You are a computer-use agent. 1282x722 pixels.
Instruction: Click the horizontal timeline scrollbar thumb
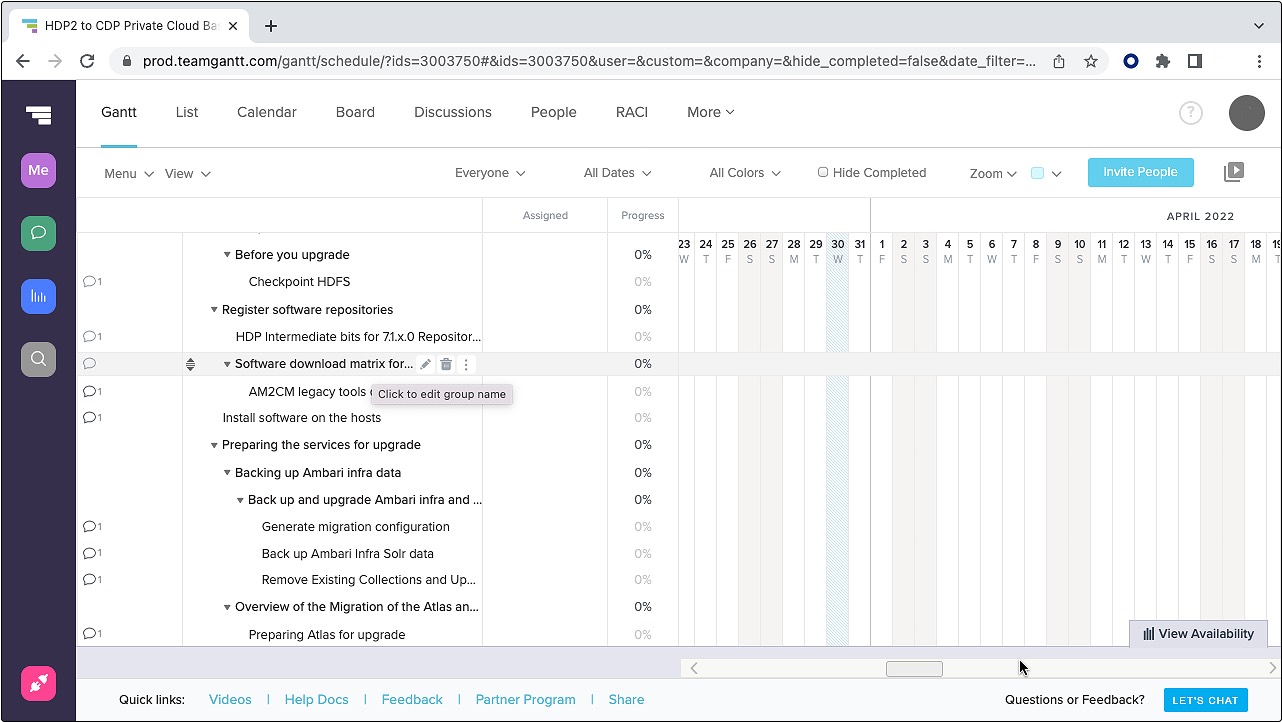pyautogui.click(x=914, y=669)
